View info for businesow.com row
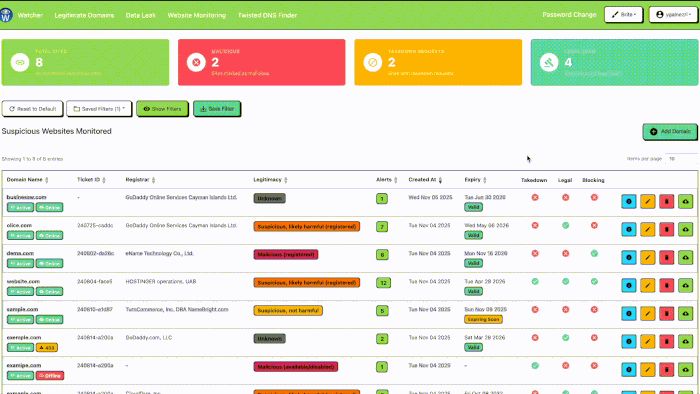 (x=629, y=202)
